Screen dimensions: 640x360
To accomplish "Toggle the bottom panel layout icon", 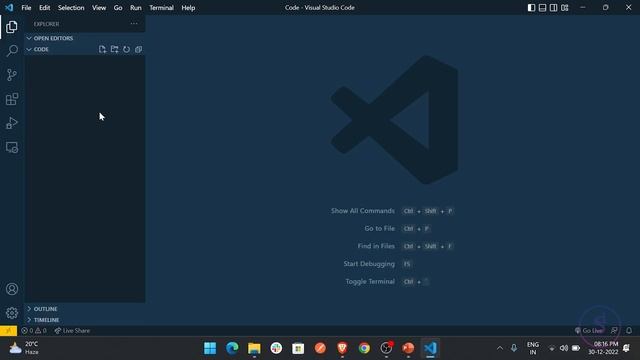I will (542, 8).
